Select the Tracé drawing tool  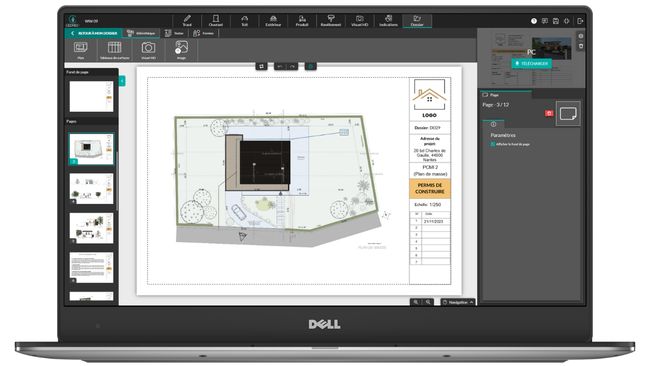[187, 21]
